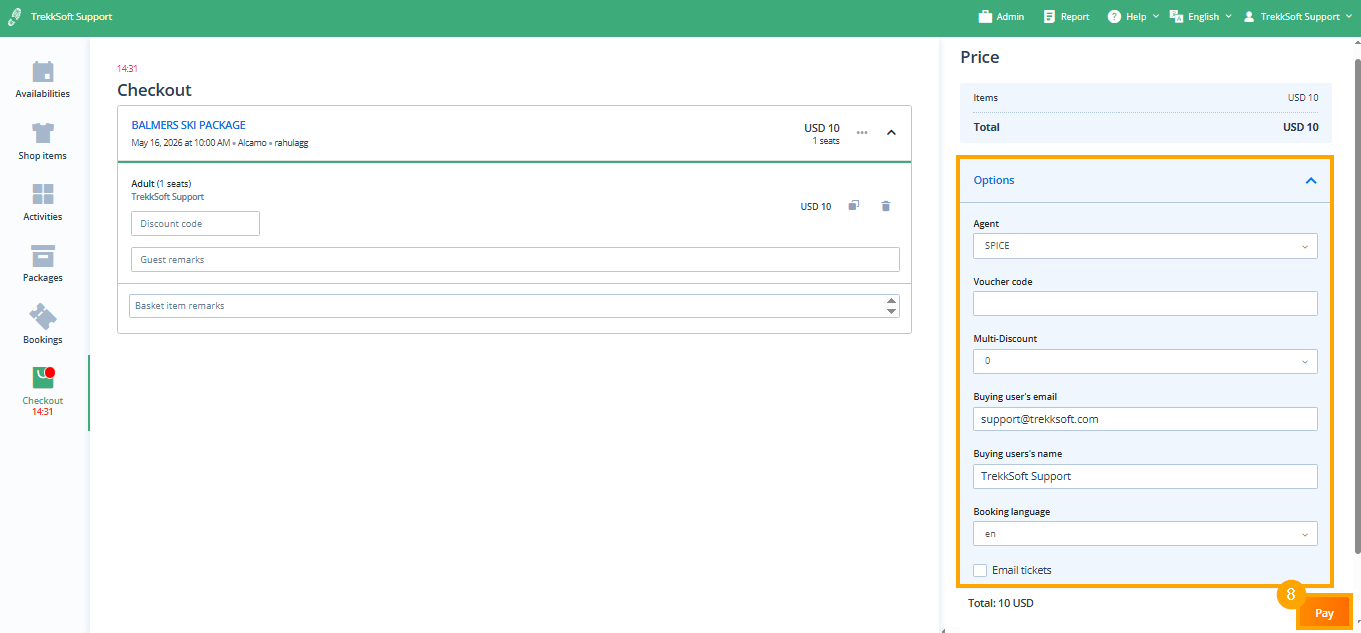The image size is (1361, 633).
Task: Open Bookings ticket icon in sidebar
Action: 42,318
